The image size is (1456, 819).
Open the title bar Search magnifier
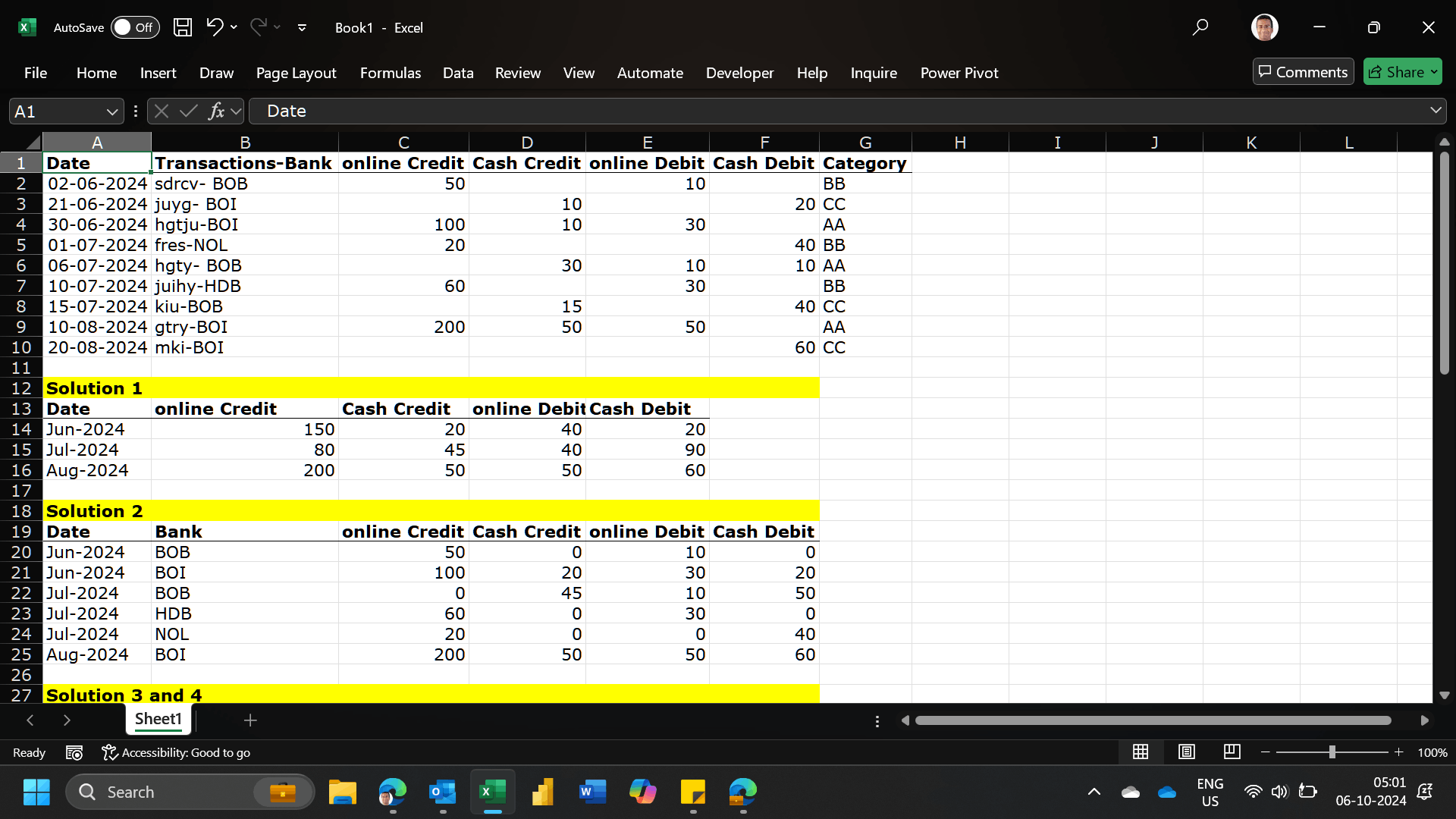coord(1200,27)
